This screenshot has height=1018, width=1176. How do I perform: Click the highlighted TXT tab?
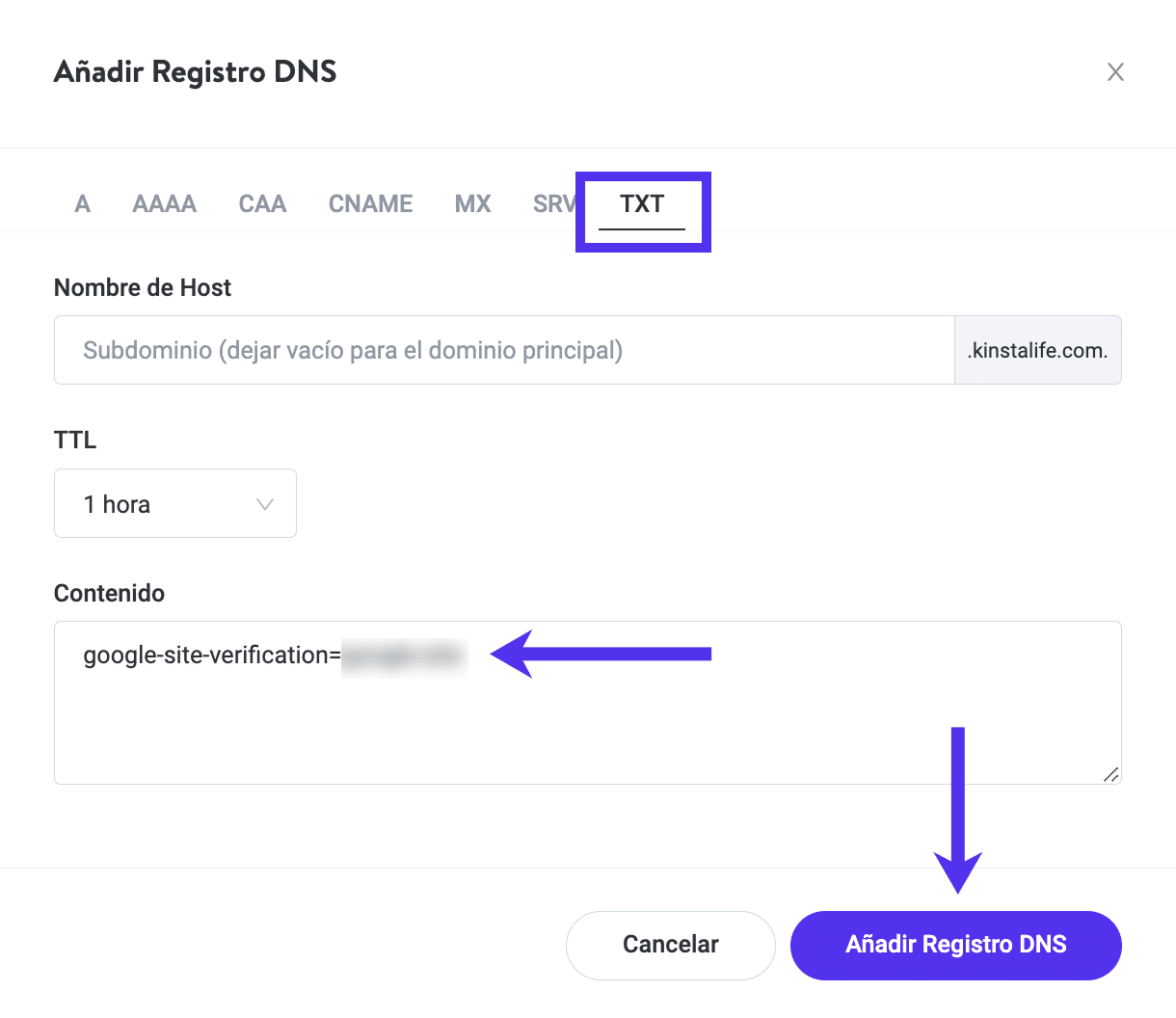pos(642,204)
